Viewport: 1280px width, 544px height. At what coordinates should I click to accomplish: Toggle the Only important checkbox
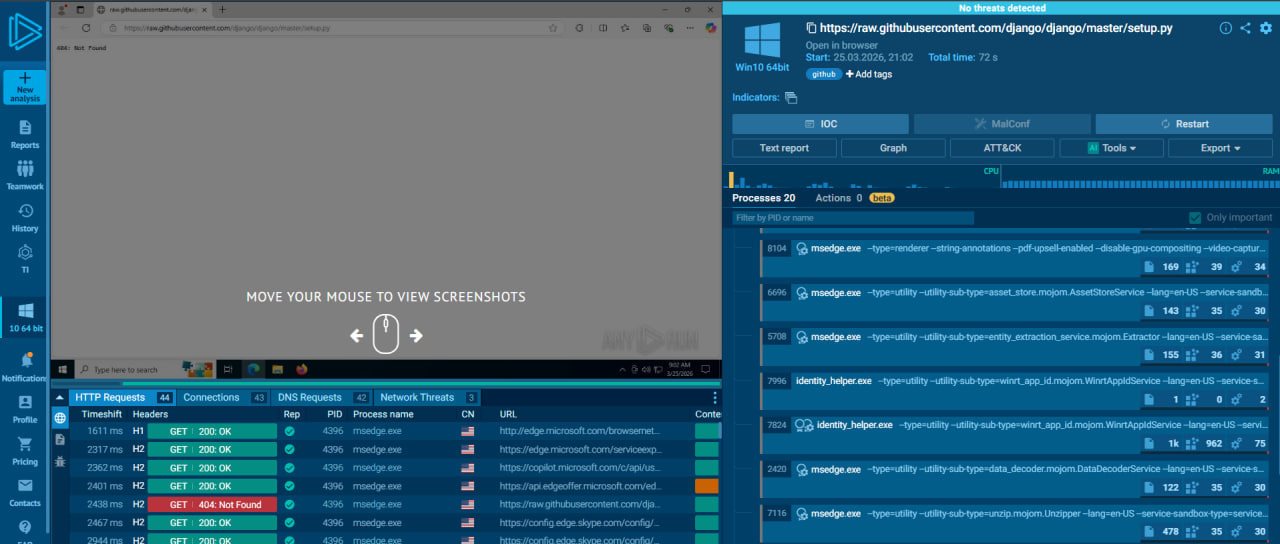(1194, 218)
